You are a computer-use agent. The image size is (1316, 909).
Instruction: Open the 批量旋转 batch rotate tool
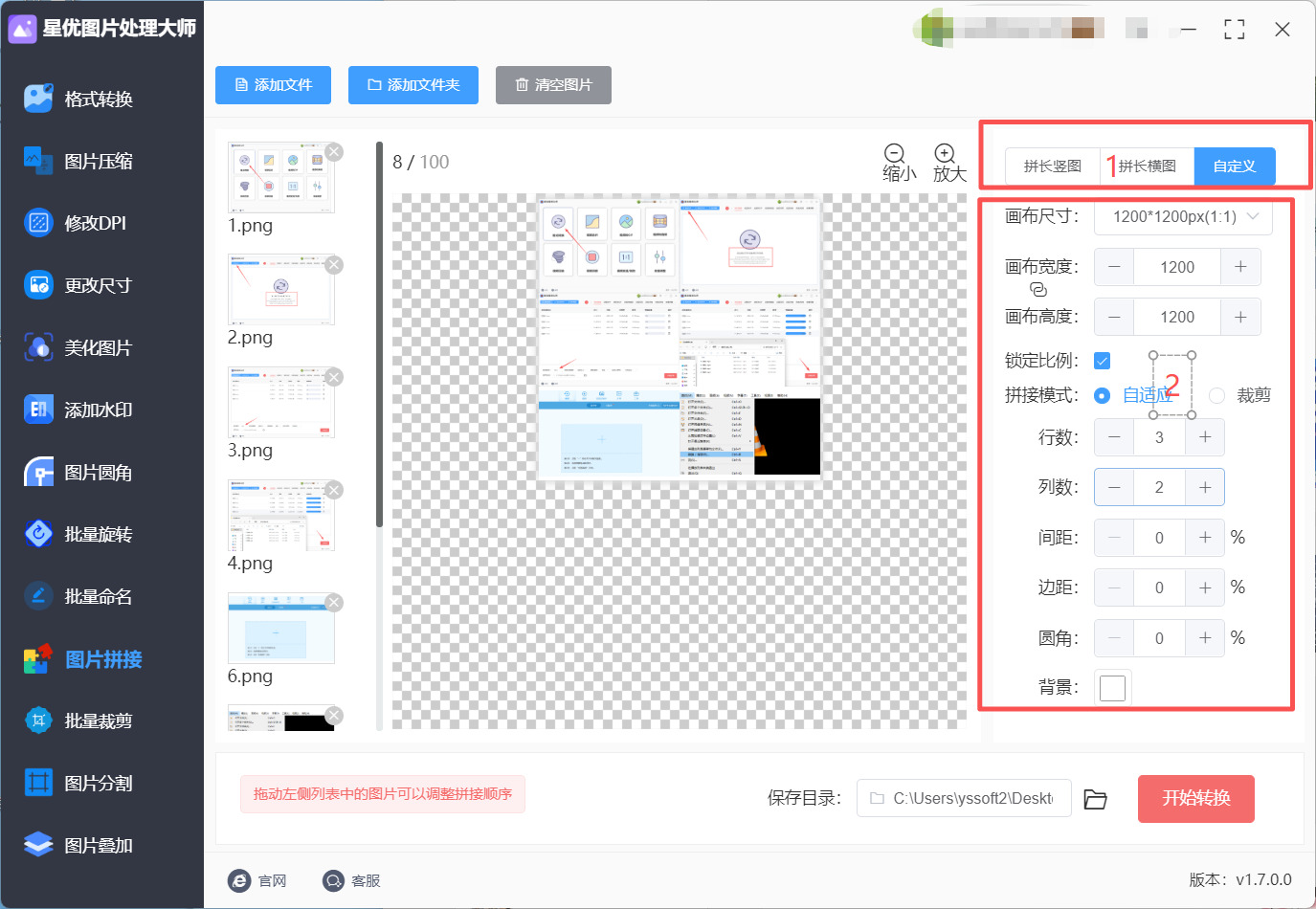(x=78, y=534)
